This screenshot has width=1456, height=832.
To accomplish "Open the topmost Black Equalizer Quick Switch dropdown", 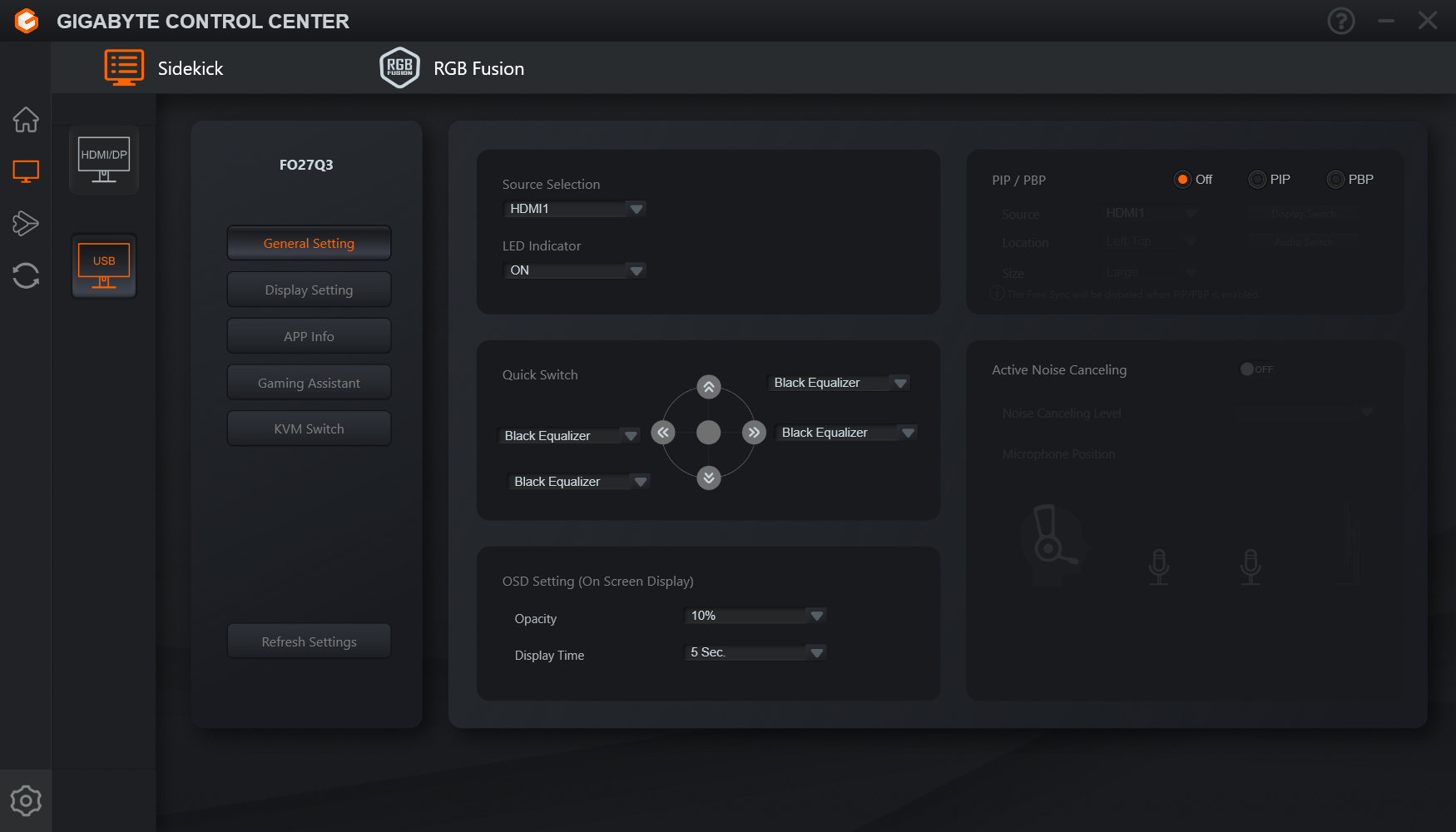I will pos(839,383).
